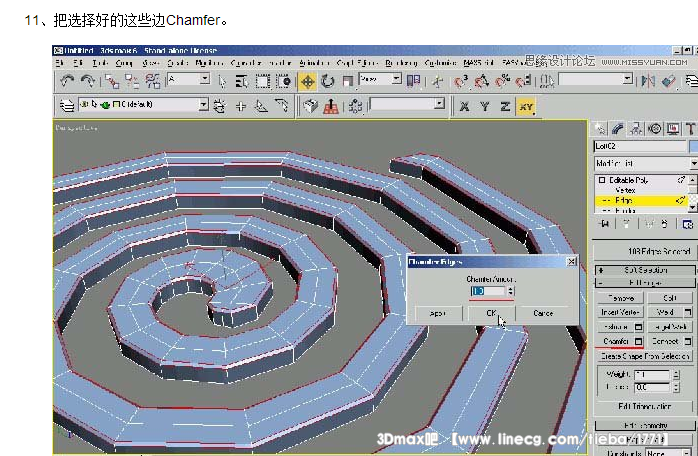
Task: Click the Remove edge button
Action: click(620, 297)
